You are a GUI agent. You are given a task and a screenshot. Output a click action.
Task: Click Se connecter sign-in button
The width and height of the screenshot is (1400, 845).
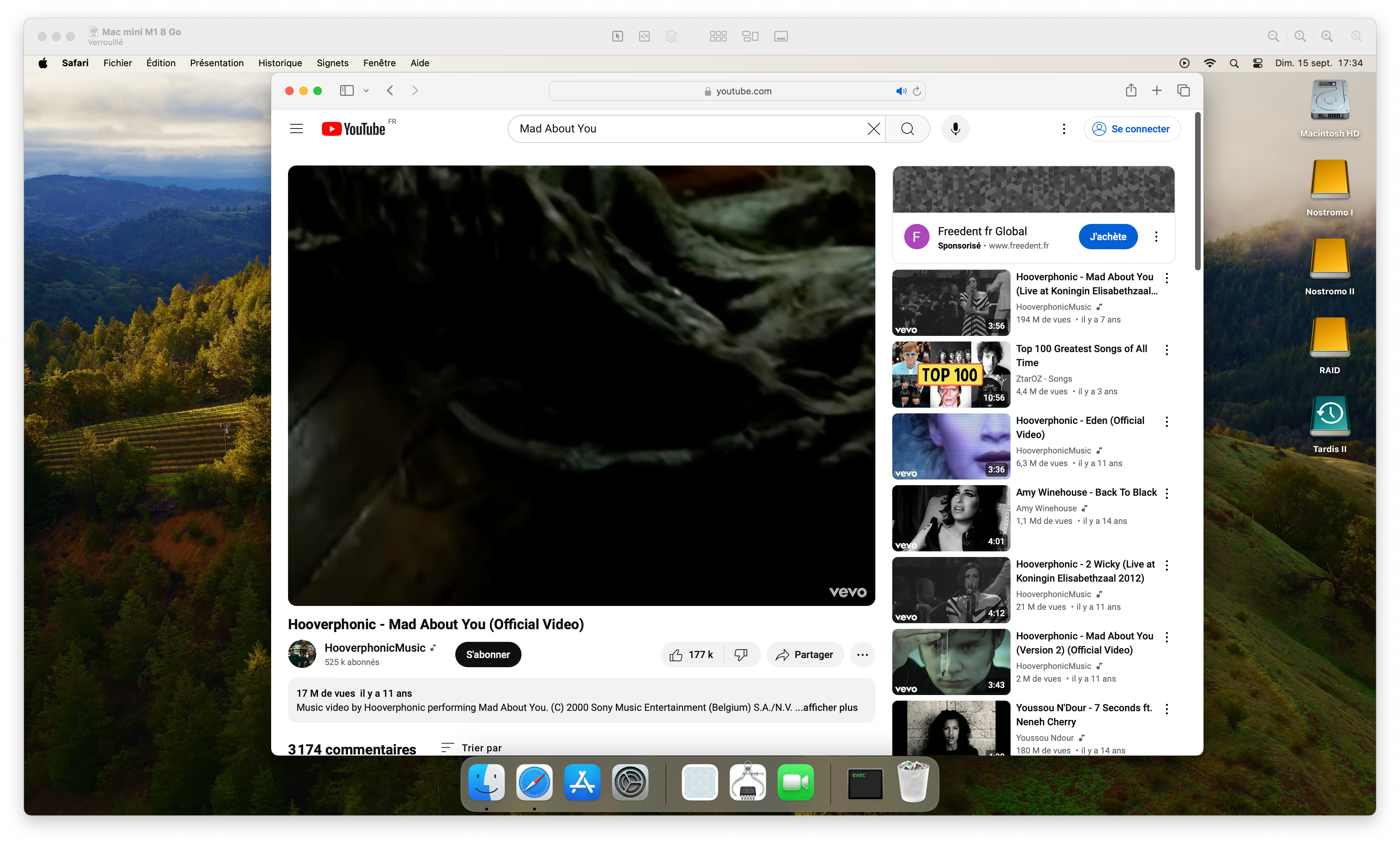click(1131, 129)
